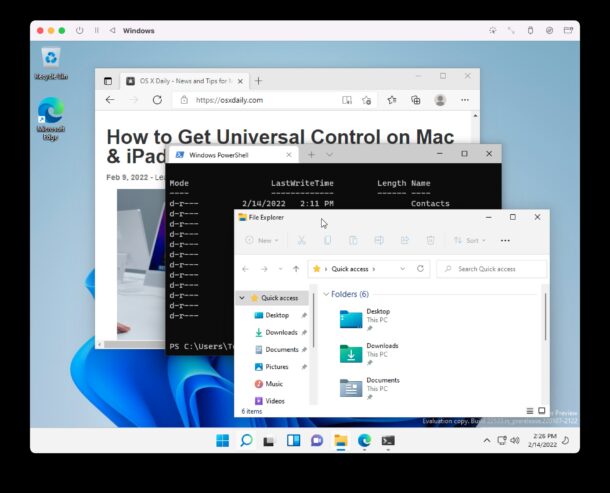Screen dimensions: 610x493
Task: Collapse the Folders (6) group
Action: [326, 294]
